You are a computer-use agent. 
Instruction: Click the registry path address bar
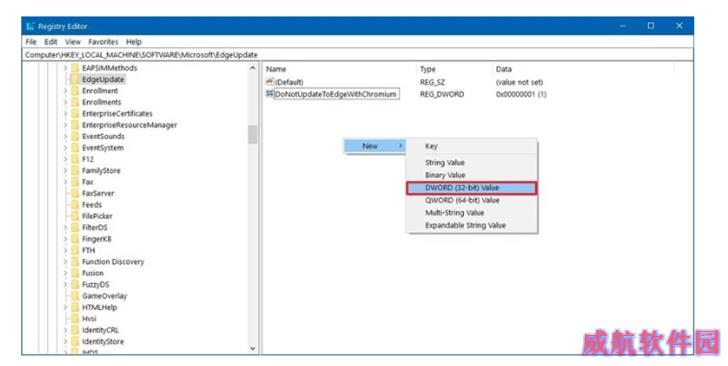[358, 55]
